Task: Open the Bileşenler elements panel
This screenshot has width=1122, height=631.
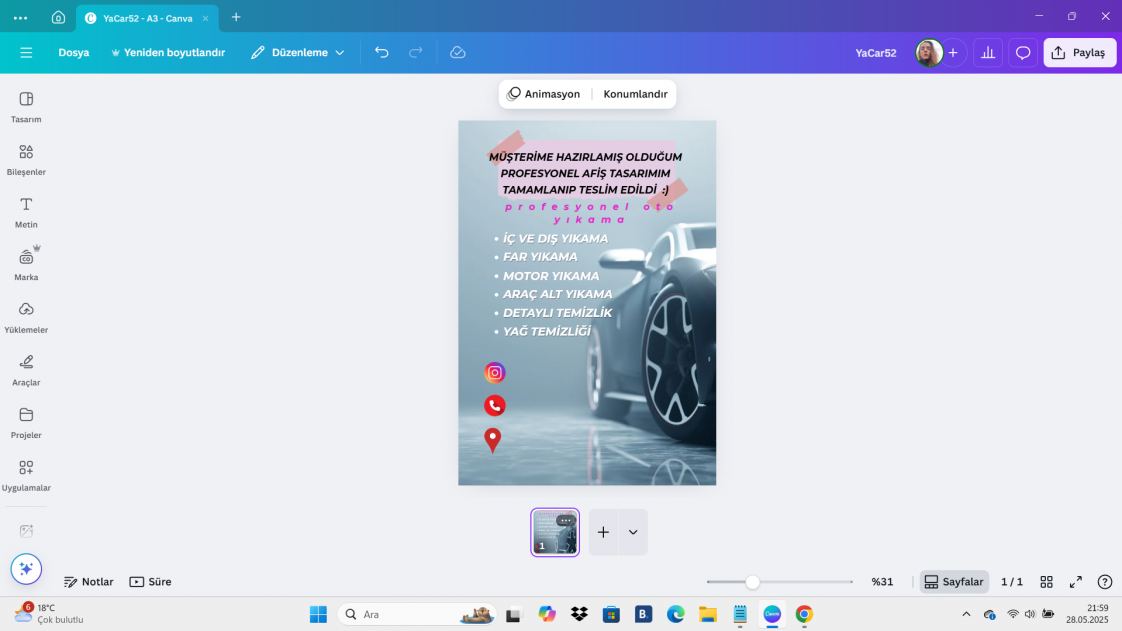Action: [x=26, y=159]
